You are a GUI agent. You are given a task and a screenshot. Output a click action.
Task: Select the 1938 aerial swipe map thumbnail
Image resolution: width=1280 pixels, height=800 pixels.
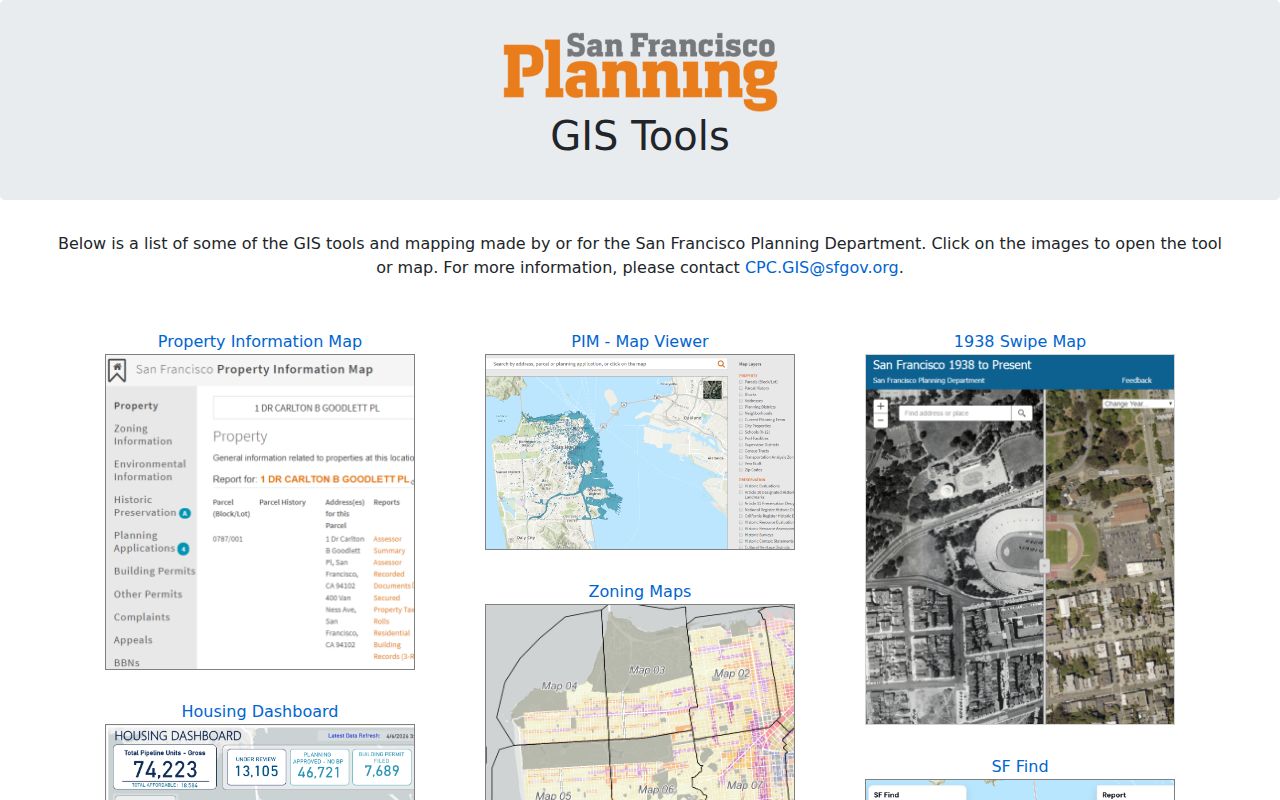[x=1020, y=539]
